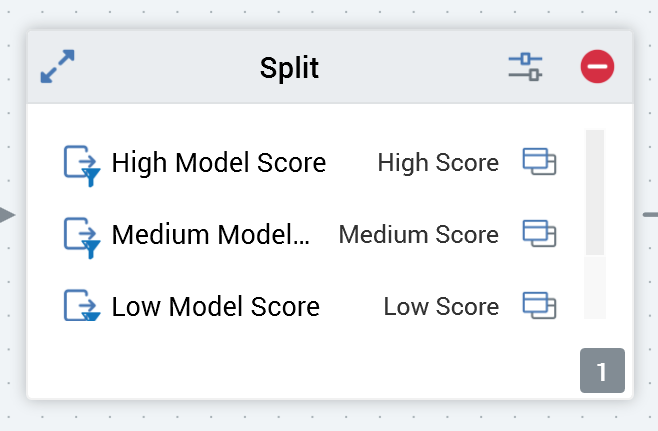Click the Split node title

pyautogui.click(x=289, y=68)
